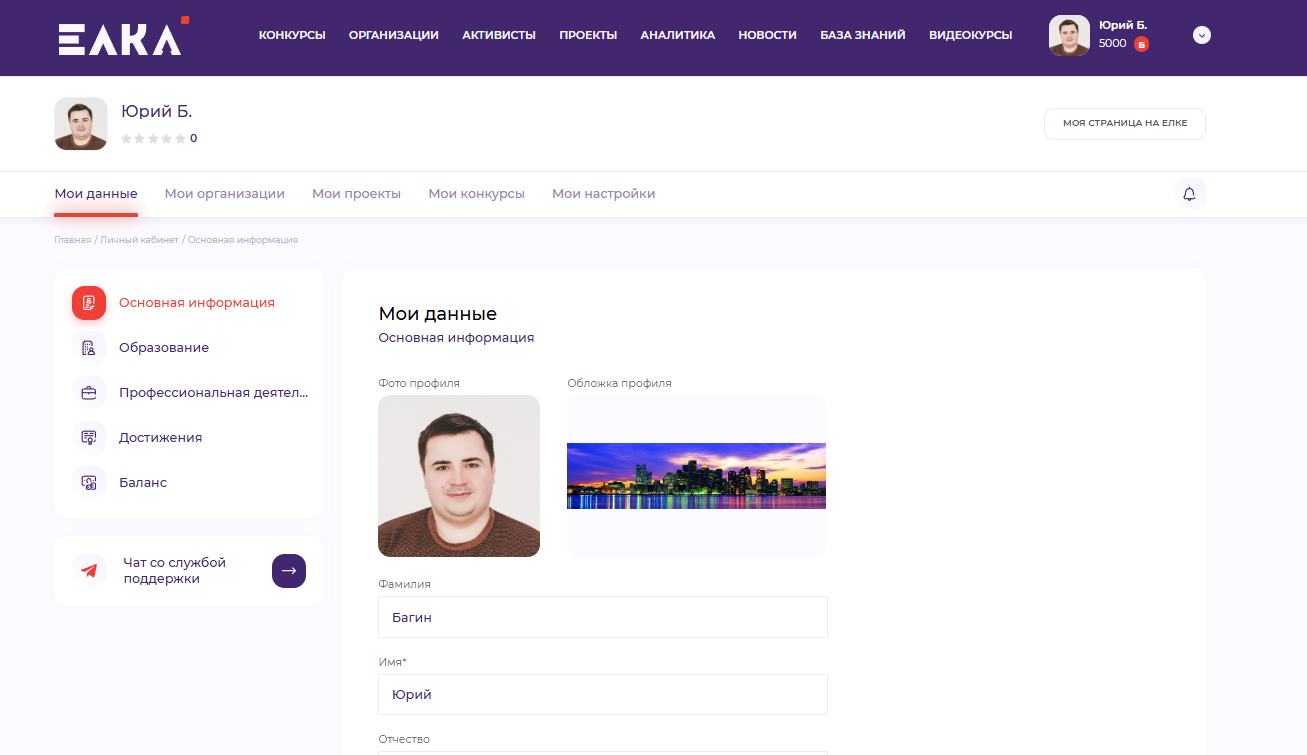The image size is (1307, 755).
Task: Click the profile rating stars
Action: click(x=153, y=139)
